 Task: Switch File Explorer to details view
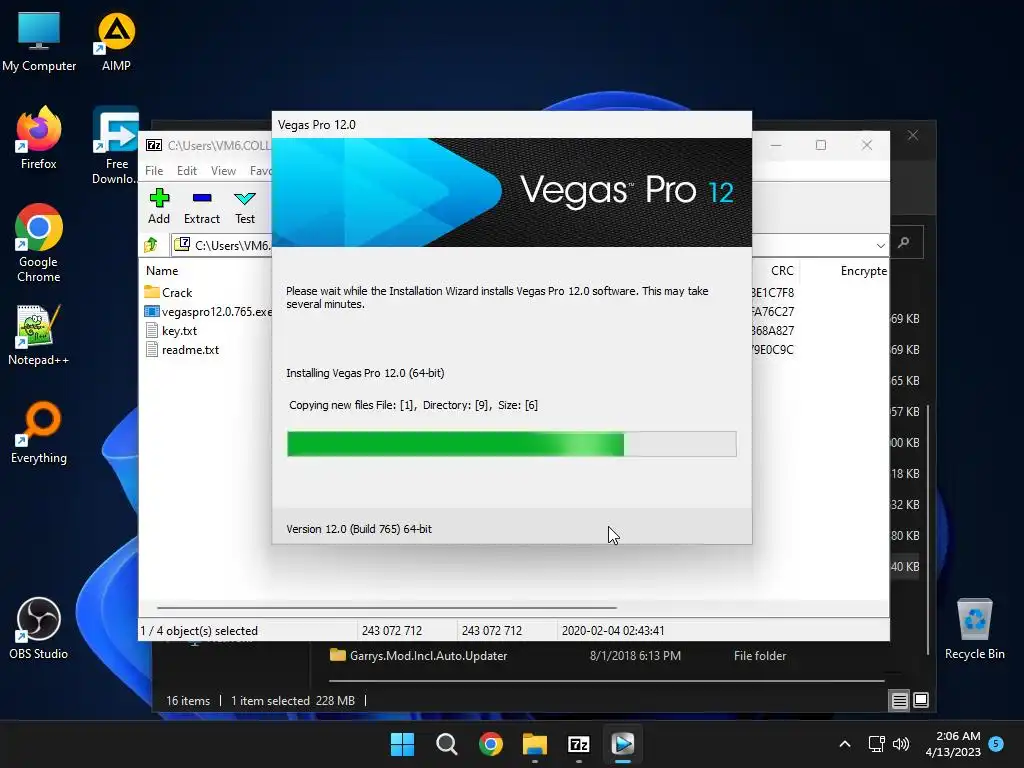pyautogui.click(x=899, y=701)
